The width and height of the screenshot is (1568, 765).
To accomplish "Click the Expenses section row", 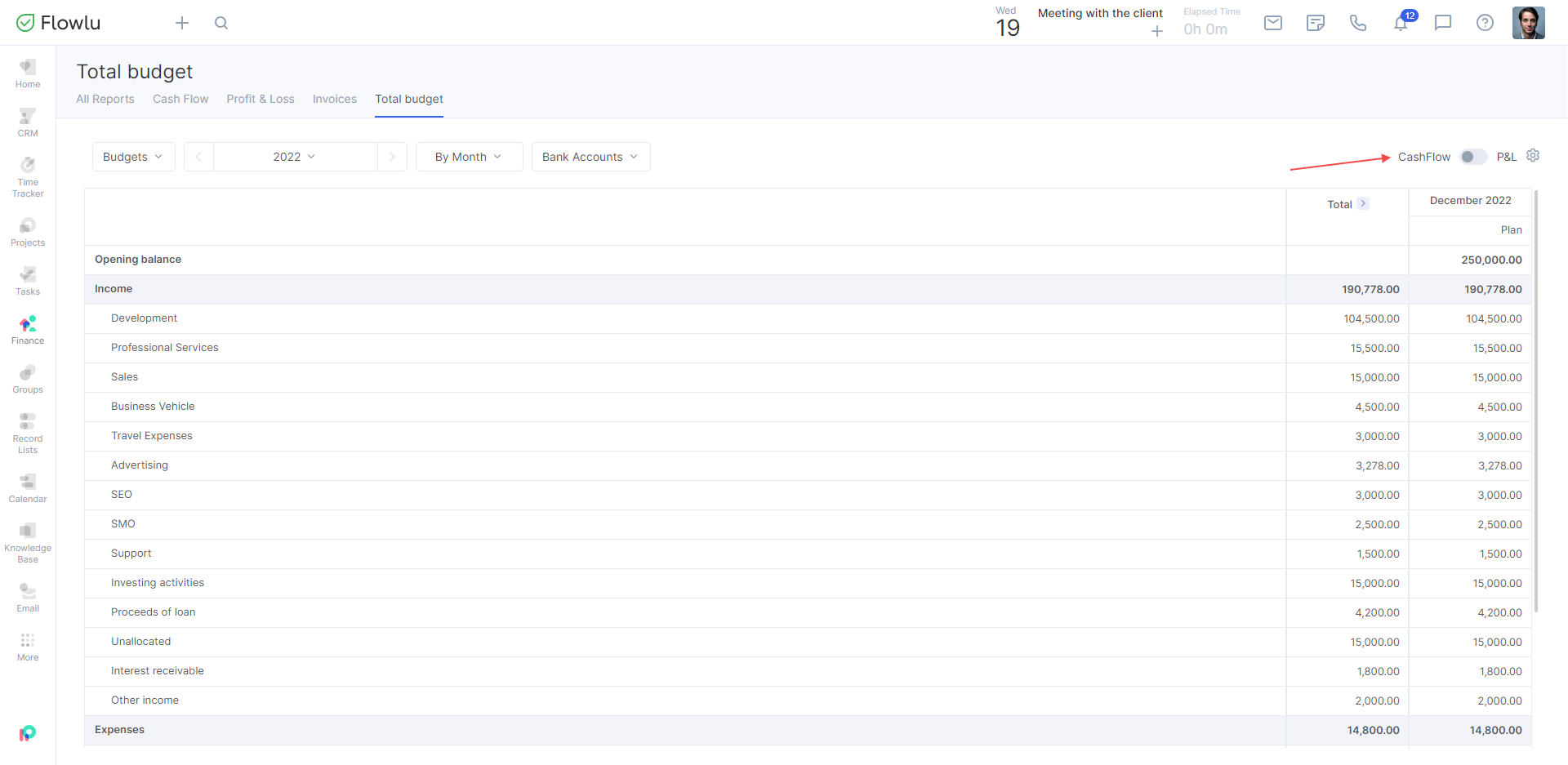I will [x=808, y=730].
